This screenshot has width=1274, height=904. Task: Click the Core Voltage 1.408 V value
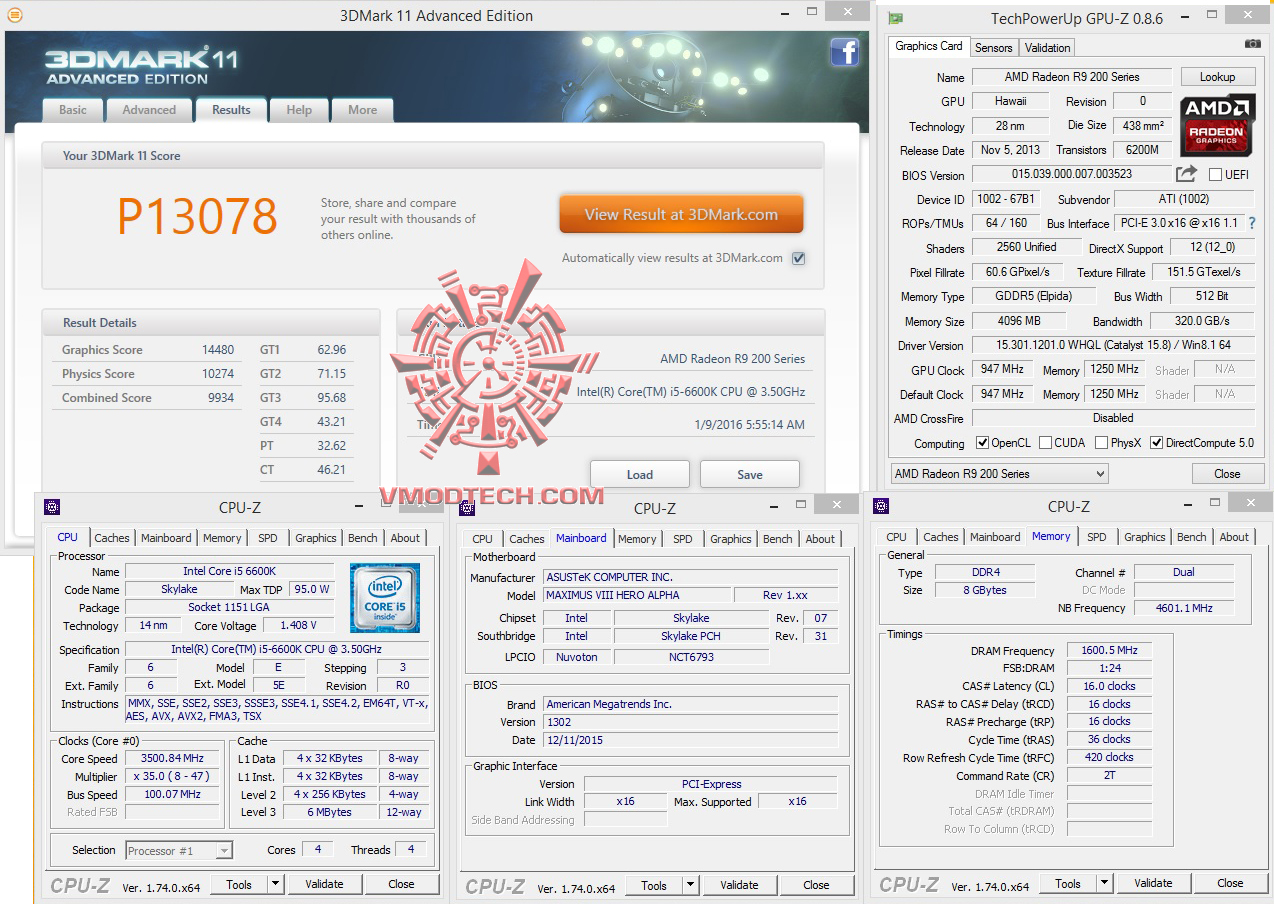[x=299, y=626]
